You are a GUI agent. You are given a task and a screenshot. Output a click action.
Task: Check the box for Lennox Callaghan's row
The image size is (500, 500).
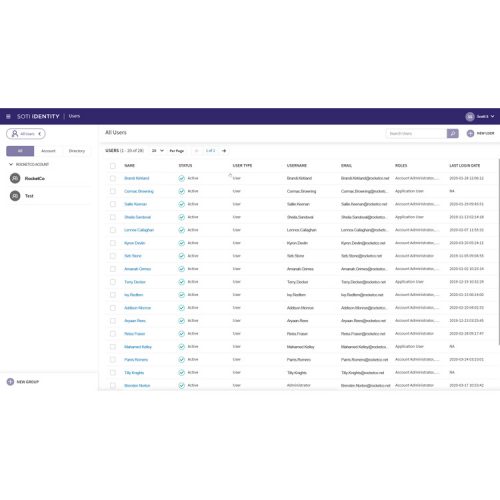coord(113,230)
